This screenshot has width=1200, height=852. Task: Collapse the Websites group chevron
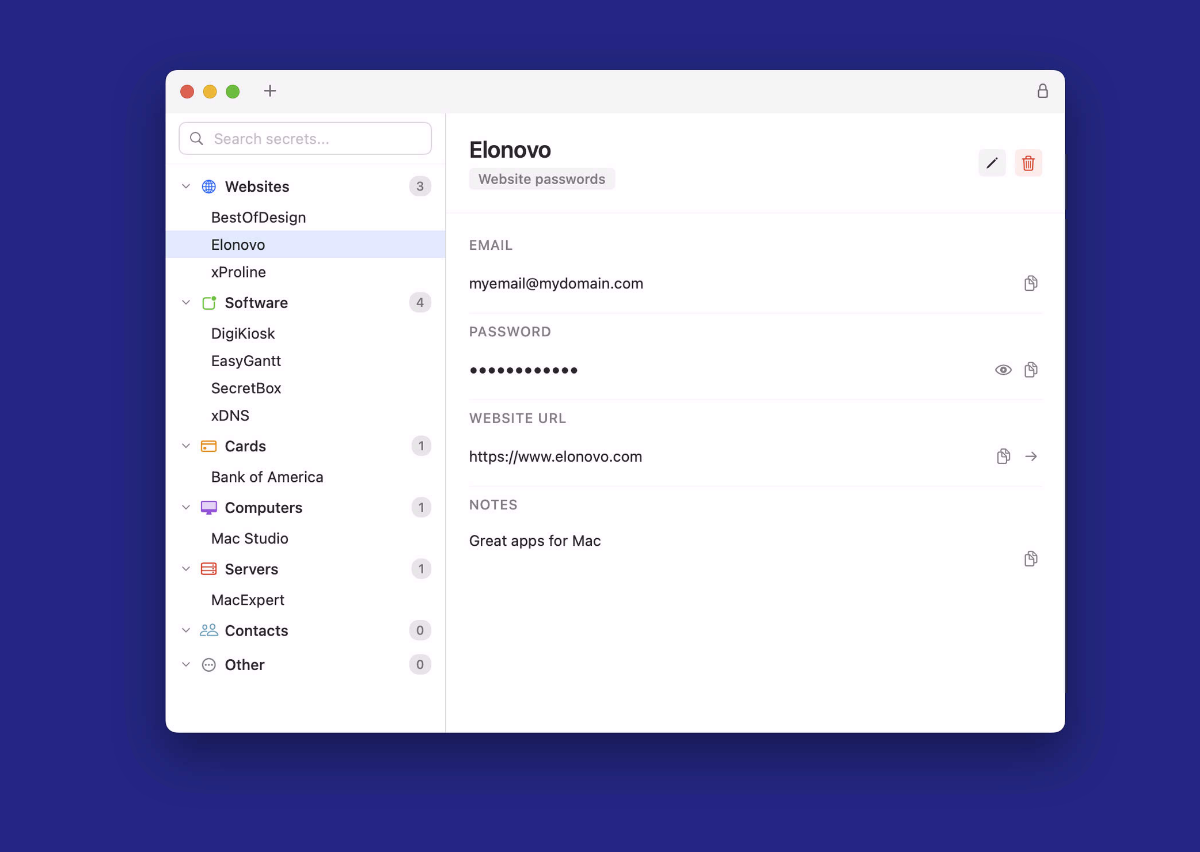(x=185, y=187)
